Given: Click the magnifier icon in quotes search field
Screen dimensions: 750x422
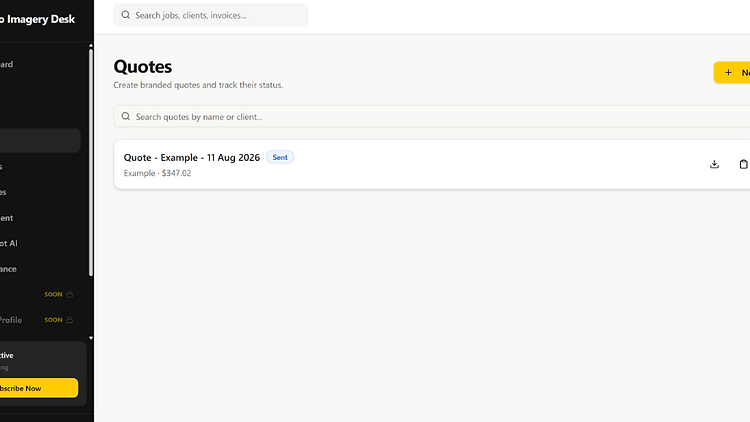Looking at the screenshot, I should 125,116.
